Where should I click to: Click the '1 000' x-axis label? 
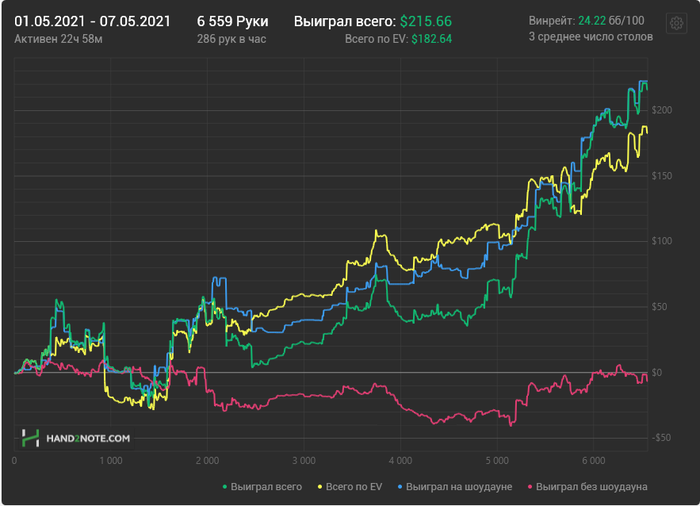(110, 460)
